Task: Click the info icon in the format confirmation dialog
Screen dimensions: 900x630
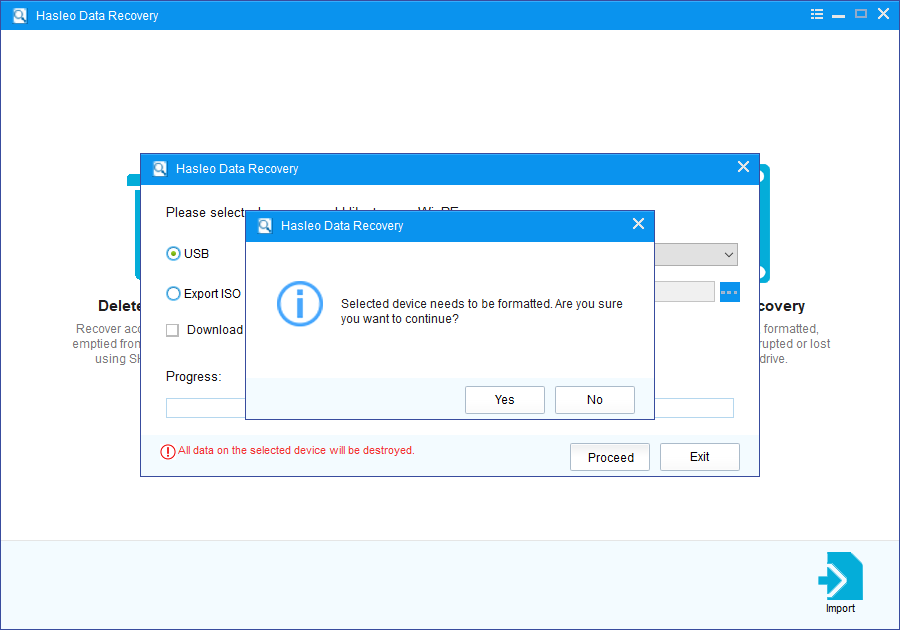Action: [300, 304]
